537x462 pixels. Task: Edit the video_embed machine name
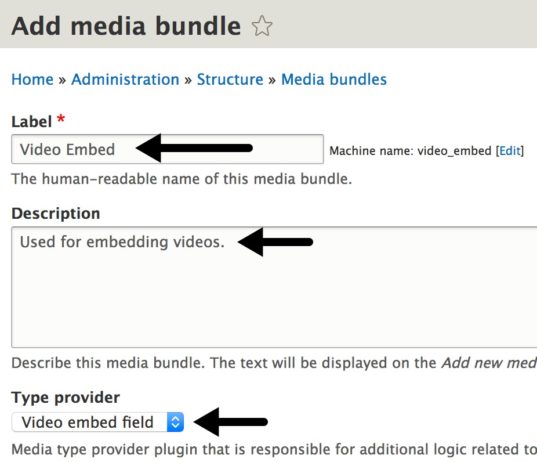(x=510, y=151)
